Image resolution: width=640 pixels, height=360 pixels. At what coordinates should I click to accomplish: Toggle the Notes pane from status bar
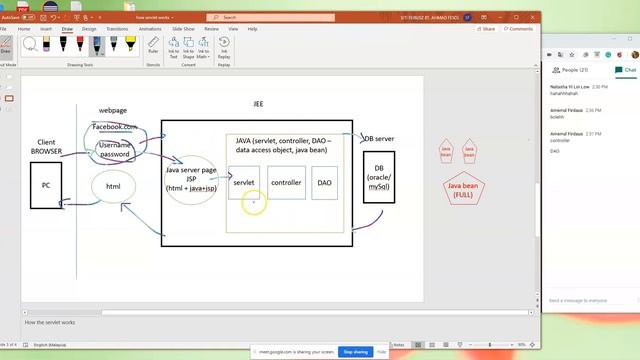coord(397,345)
